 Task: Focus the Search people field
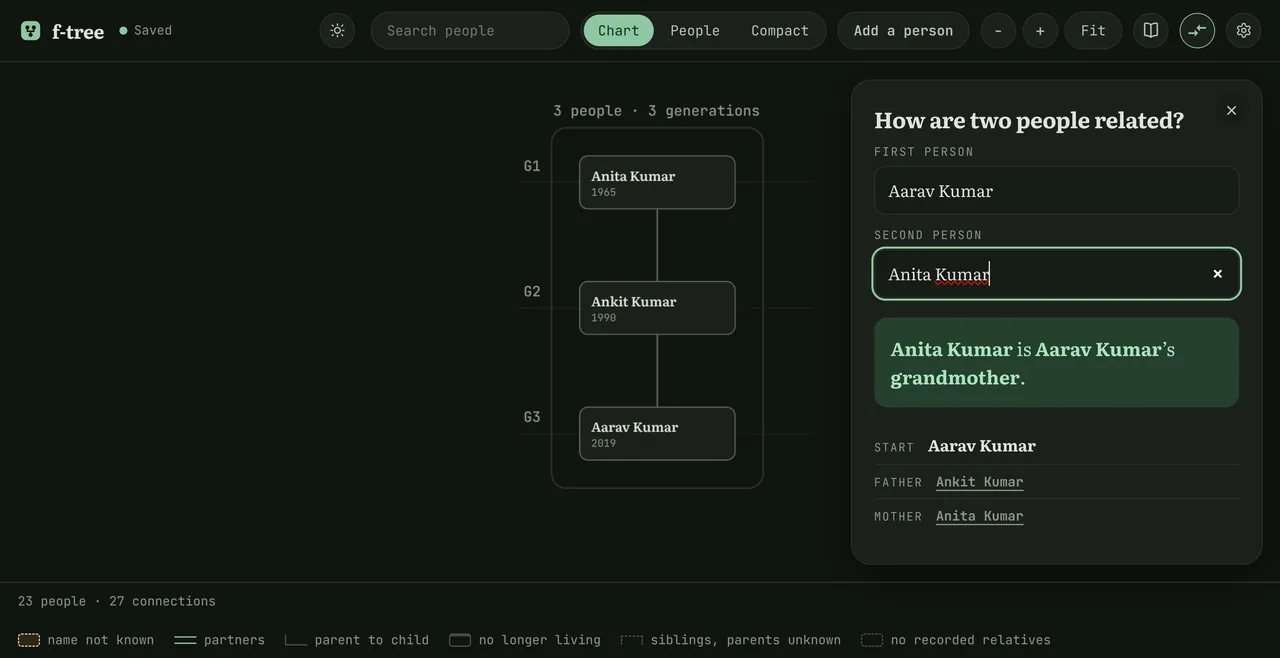pyautogui.click(x=470, y=30)
